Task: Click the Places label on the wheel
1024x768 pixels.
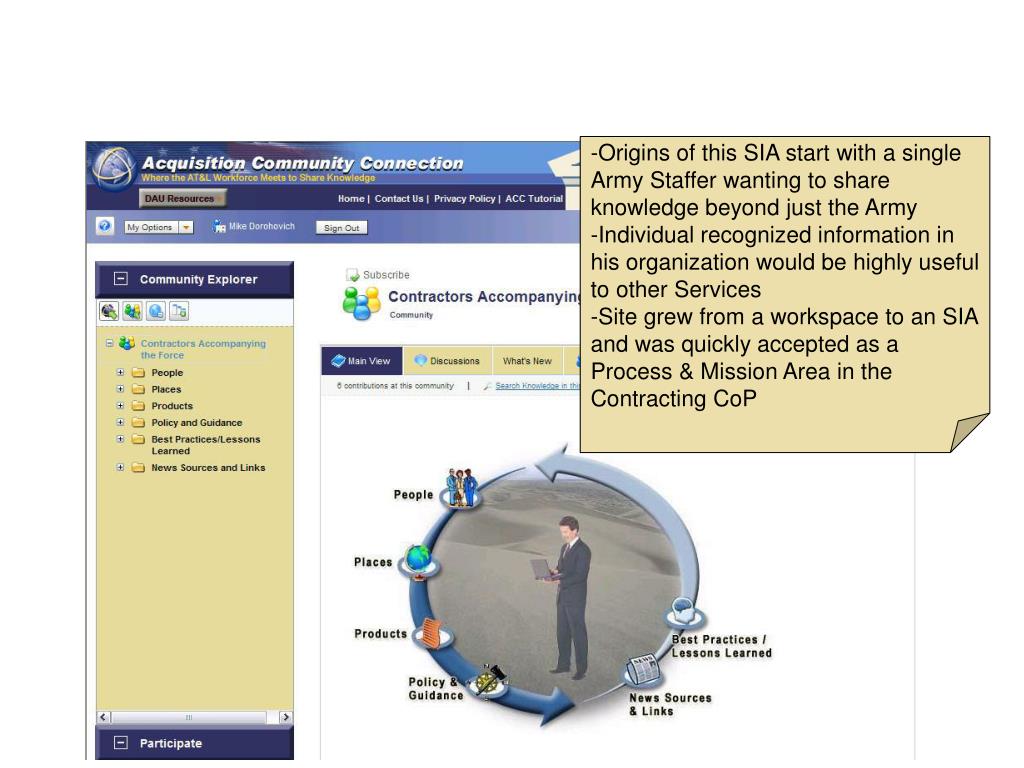Action: 373,562
